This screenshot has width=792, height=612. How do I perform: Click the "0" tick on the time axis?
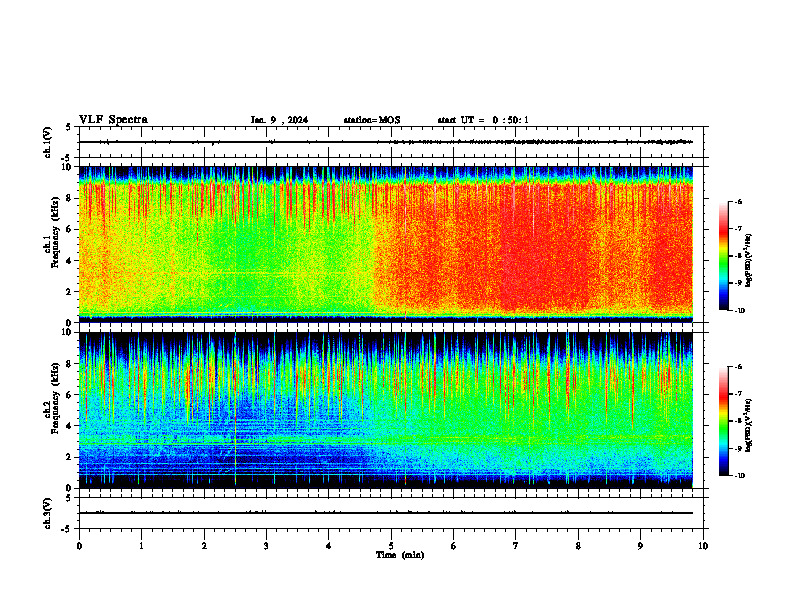79,546
